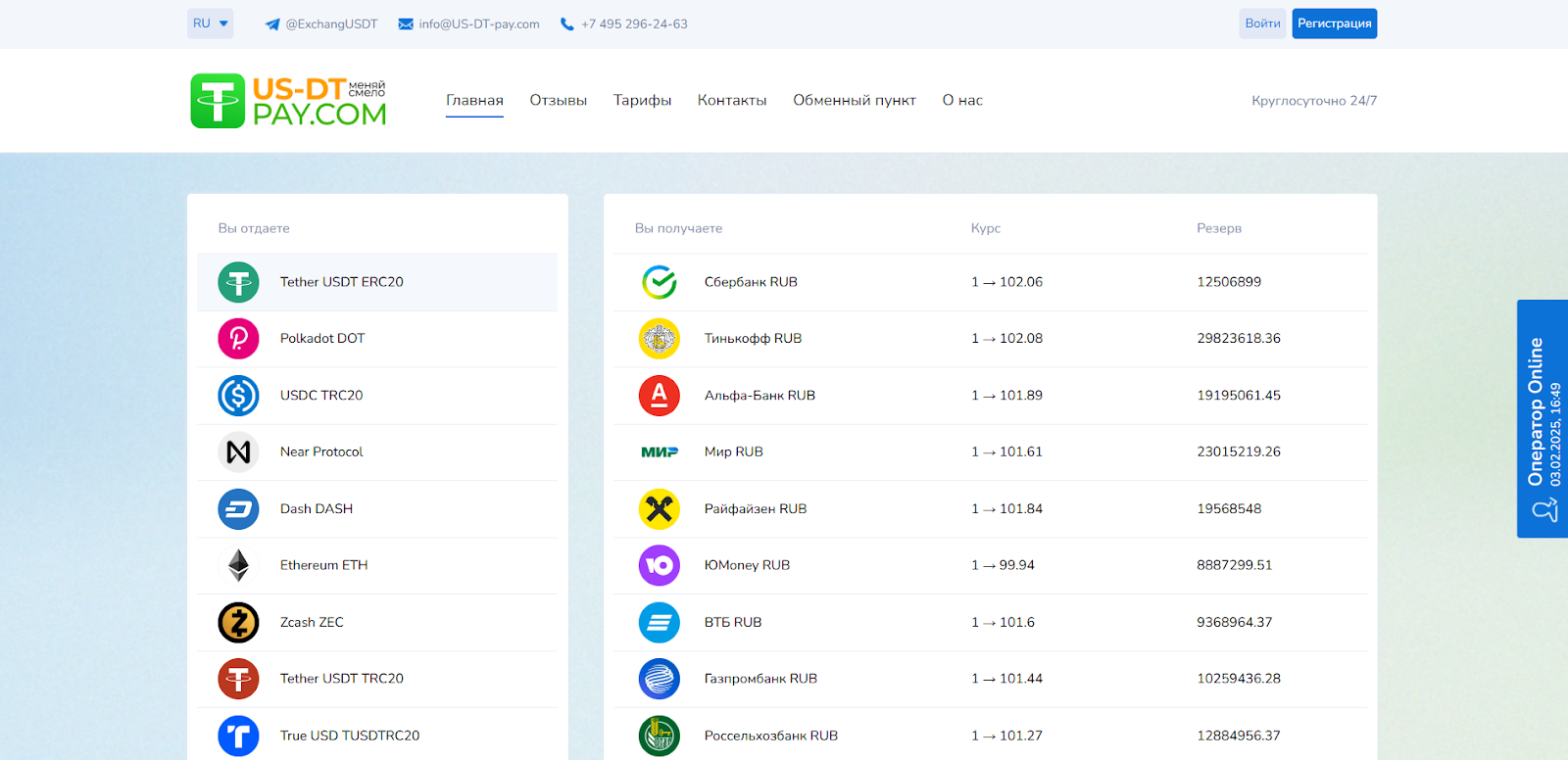Pick the Zcash ZEC coin icon
Screen dimensions: 1568x760
[x=238, y=622]
